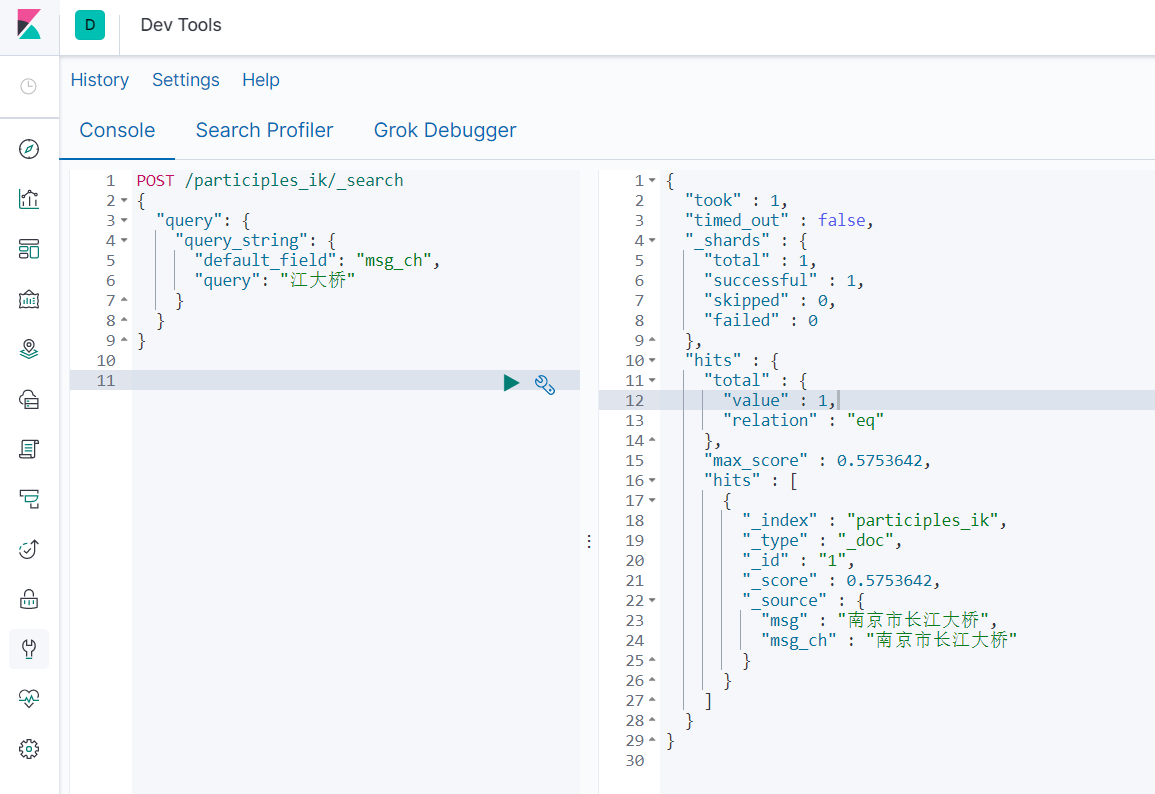Collapse "_shards" fold at response line 4
This screenshot has width=1155, height=794.
click(x=652, y=240)
